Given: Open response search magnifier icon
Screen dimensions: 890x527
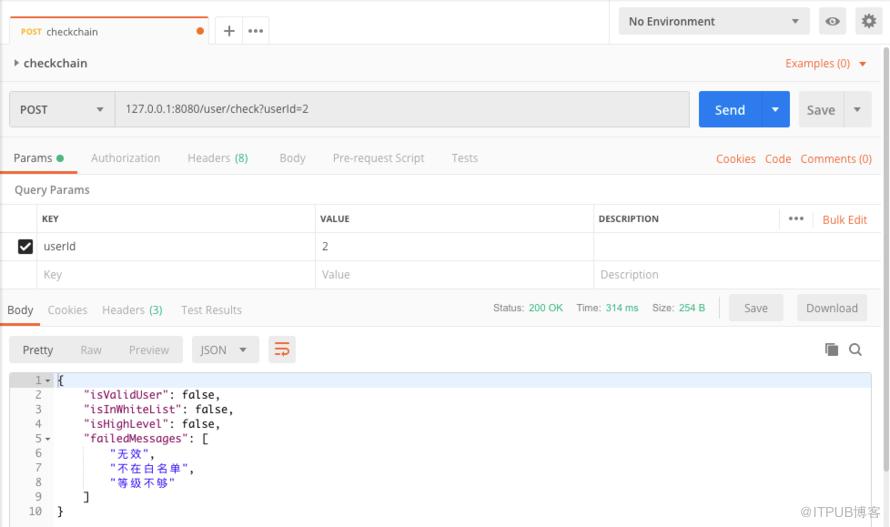Looking at the screenshot, I should tap(855, 349).
